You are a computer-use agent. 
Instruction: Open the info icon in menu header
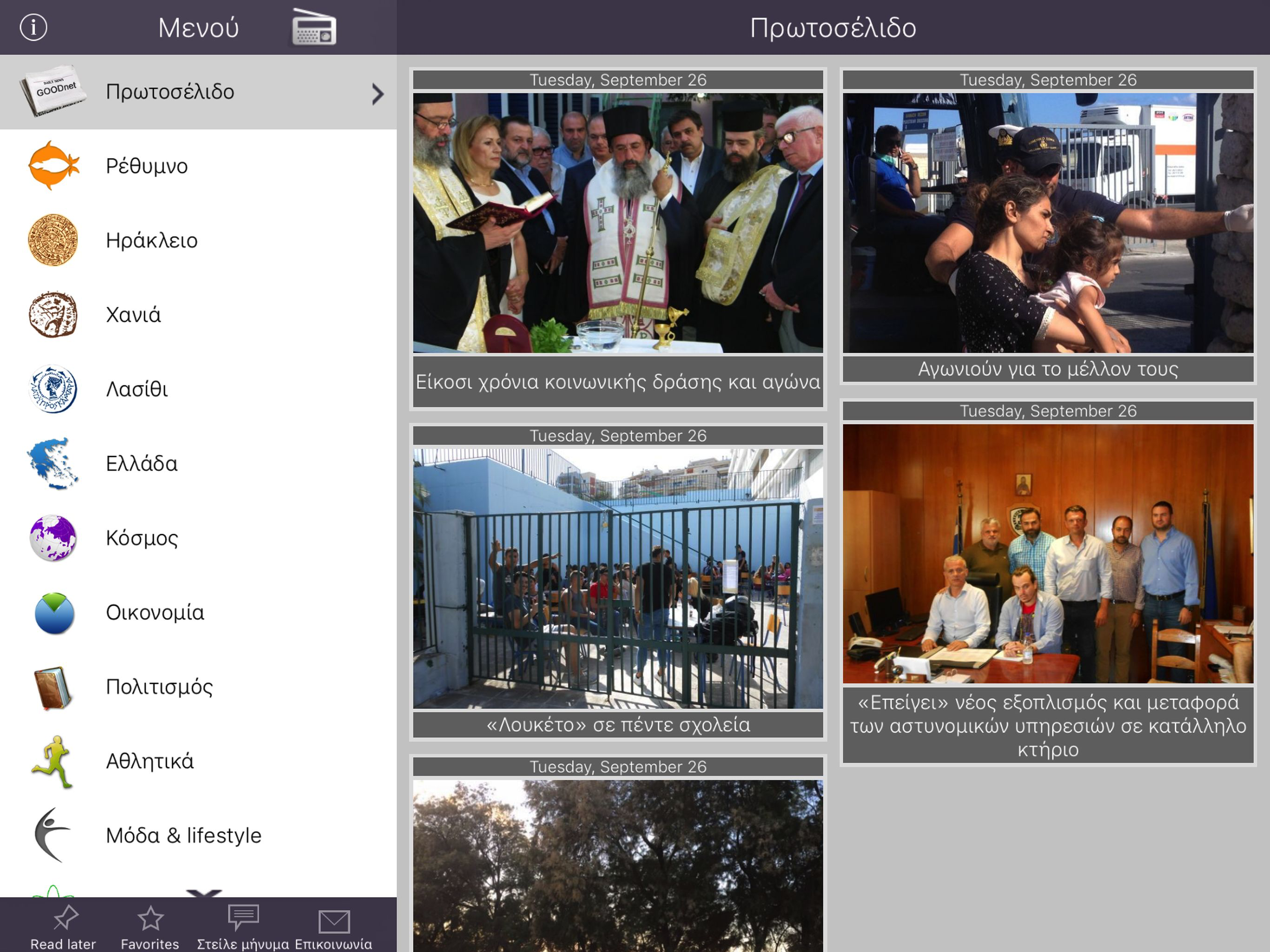point(33,27)
